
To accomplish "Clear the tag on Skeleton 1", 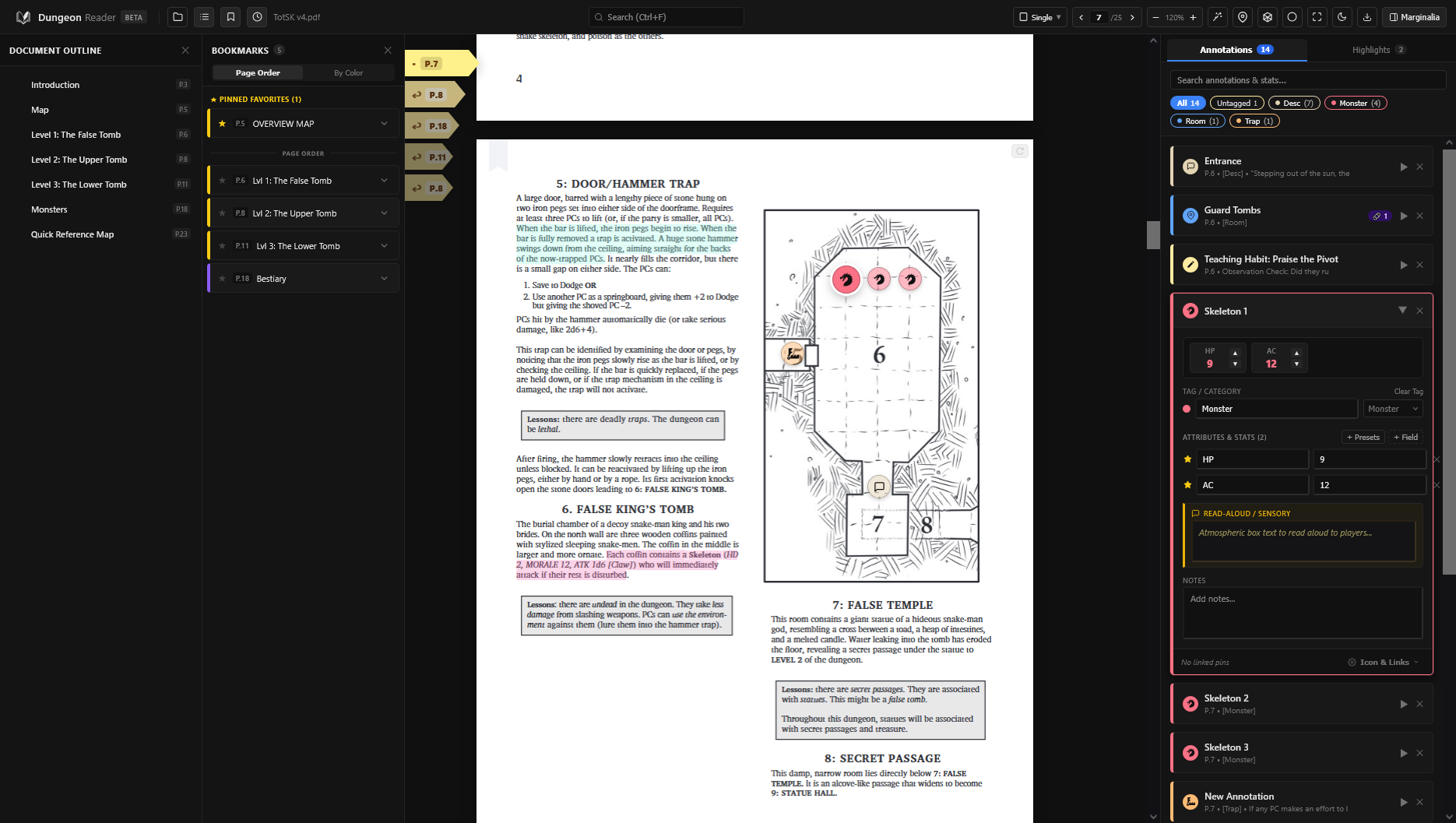I will pyautogui.click(x=1408, y=391).
